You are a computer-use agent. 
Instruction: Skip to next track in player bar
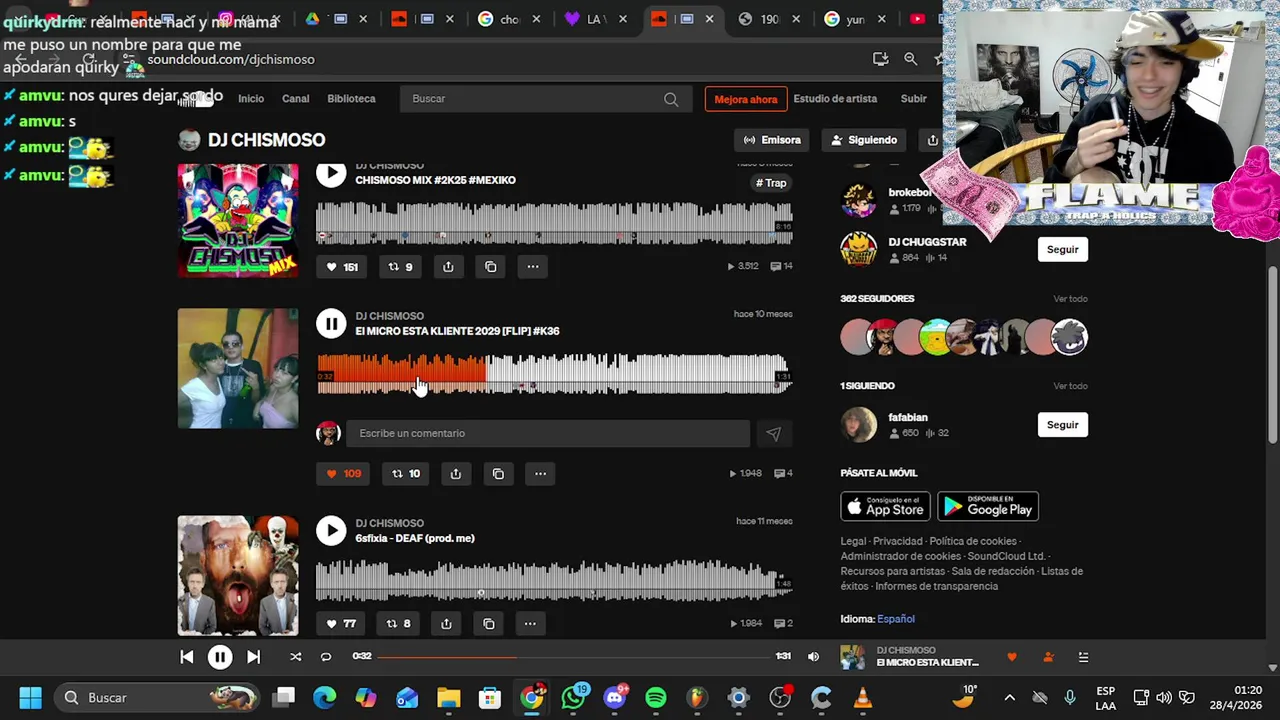(253, 657)
